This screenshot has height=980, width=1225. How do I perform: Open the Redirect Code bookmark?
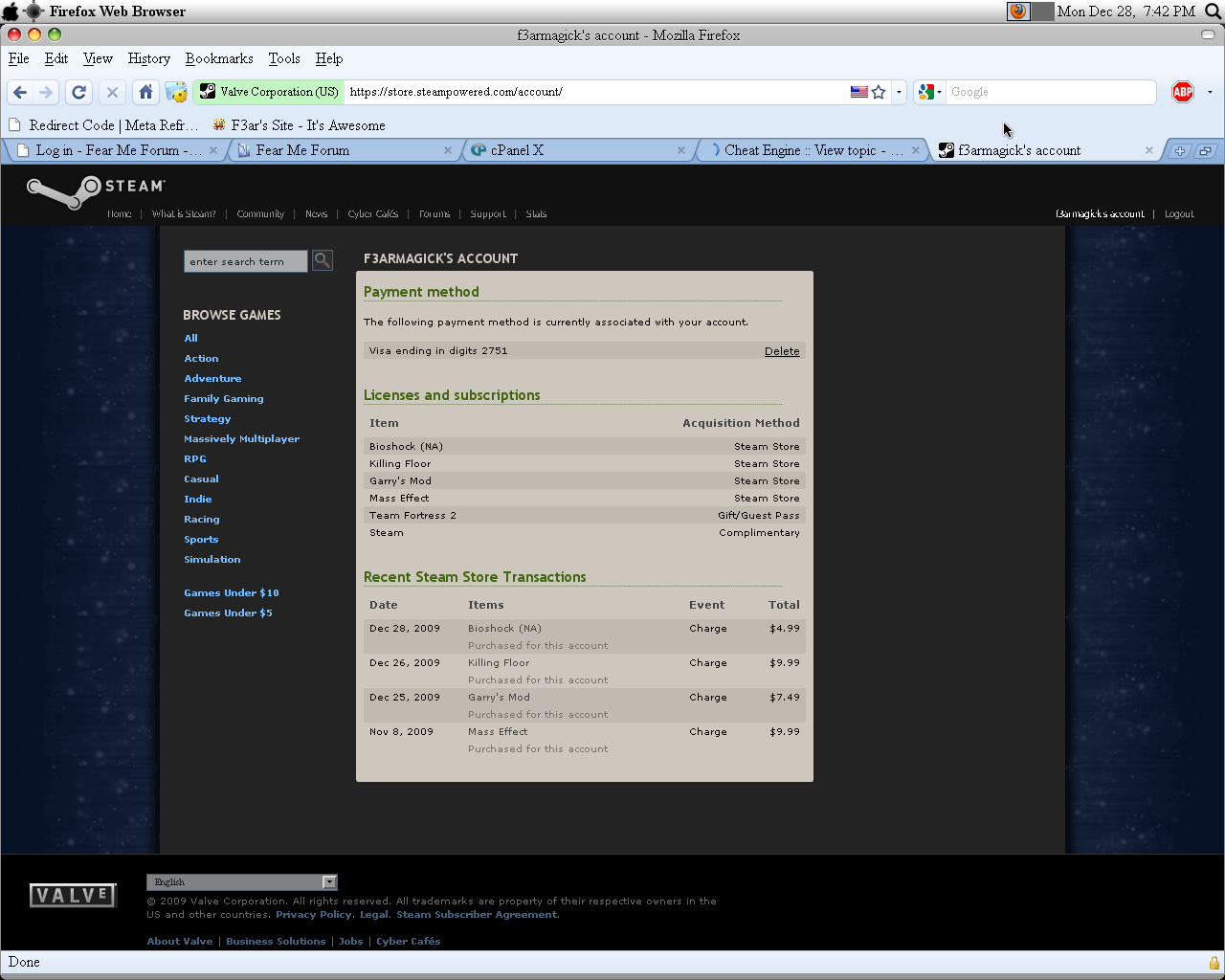point(103,125)
